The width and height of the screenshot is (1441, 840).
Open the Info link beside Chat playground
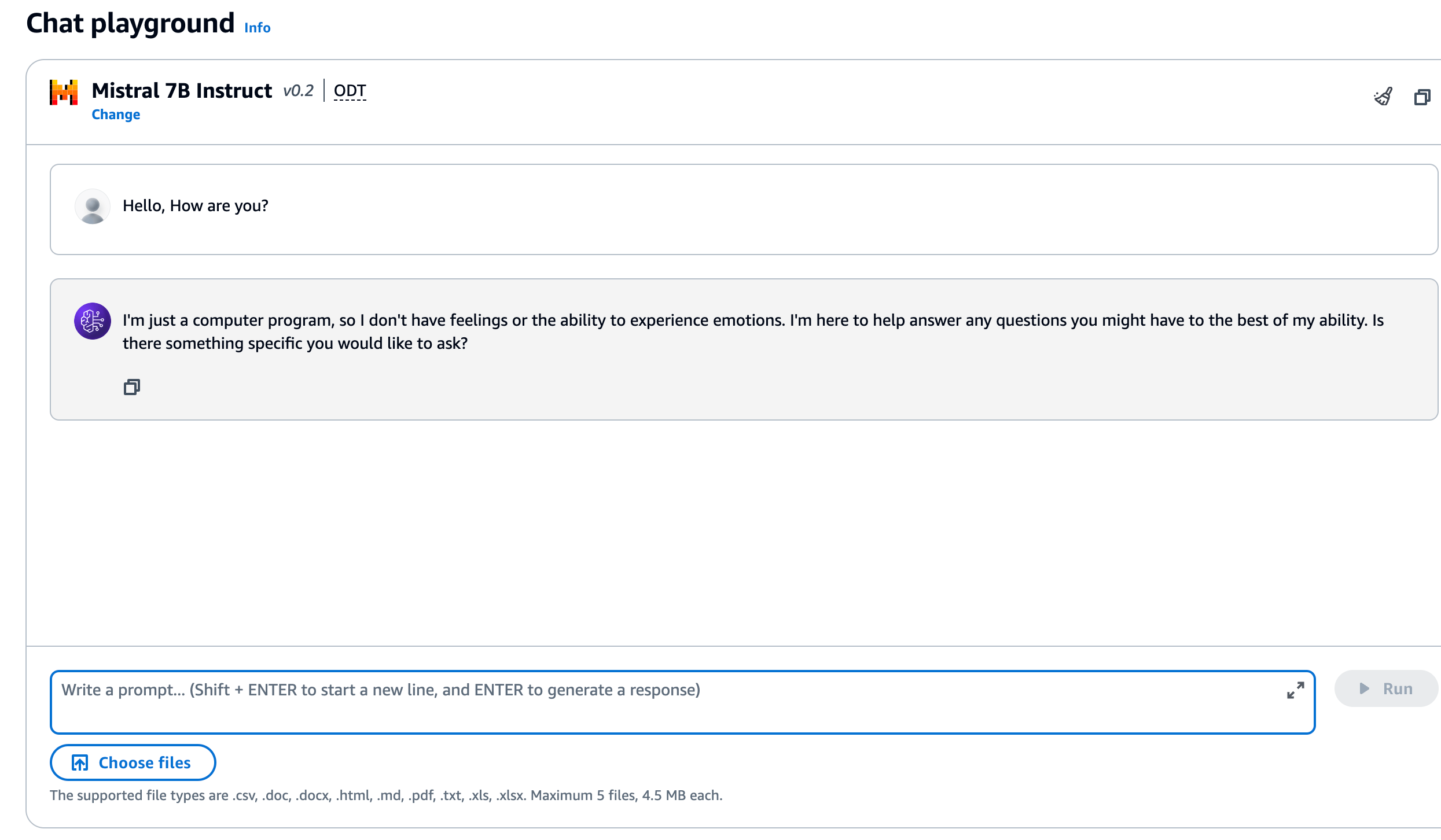pos(258,28)
